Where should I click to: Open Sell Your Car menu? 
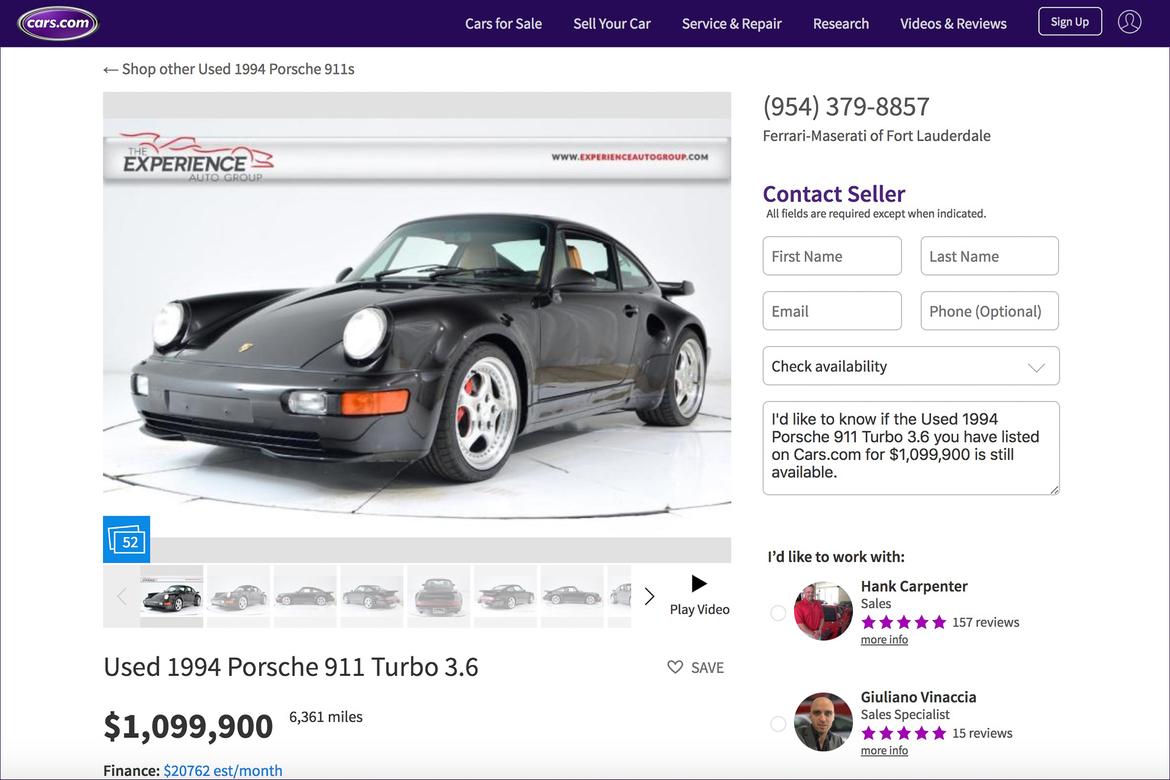pos(612,23)
